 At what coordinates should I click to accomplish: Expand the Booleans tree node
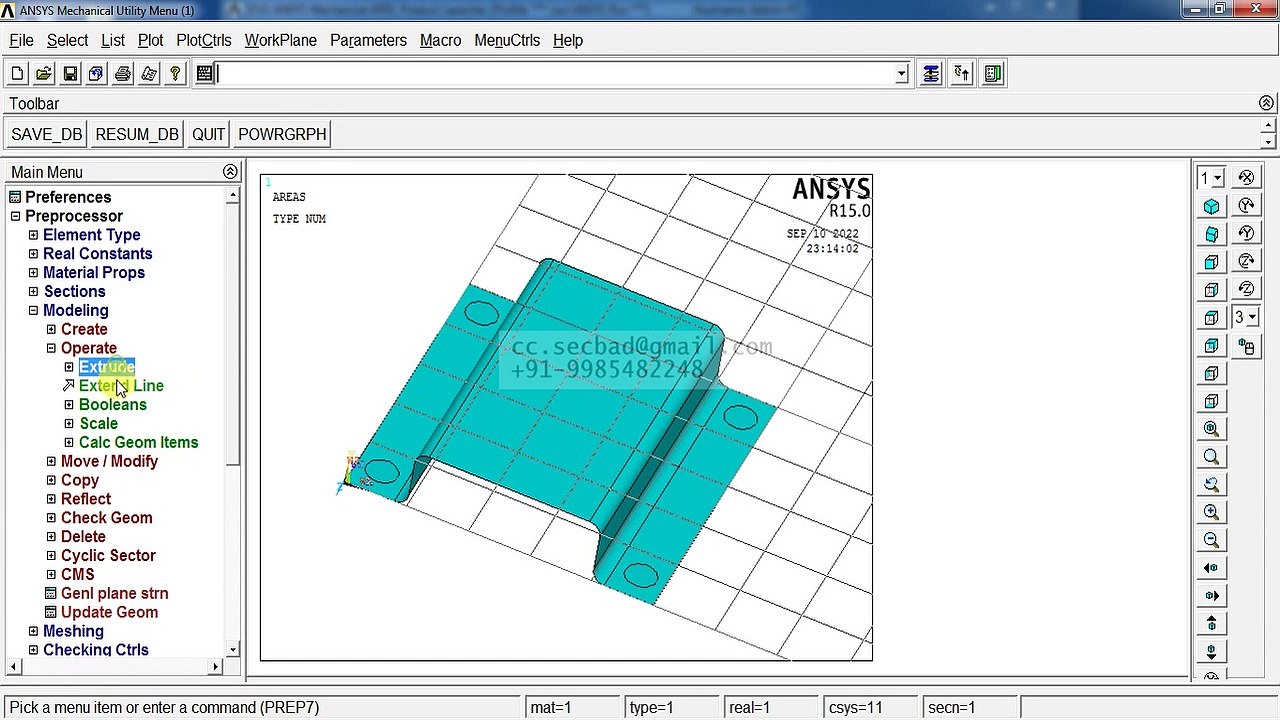pos(69,405)
